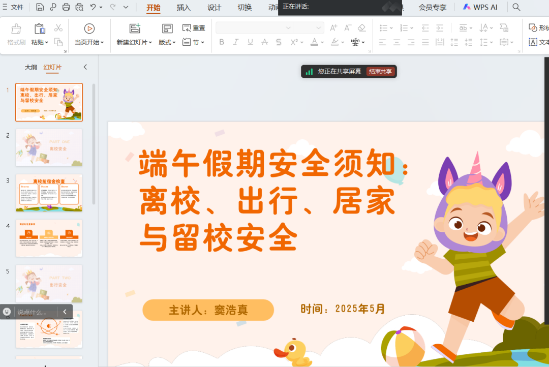Click the save icon in quick toolbar
549x367 pixels.
(x=40, y=7)
